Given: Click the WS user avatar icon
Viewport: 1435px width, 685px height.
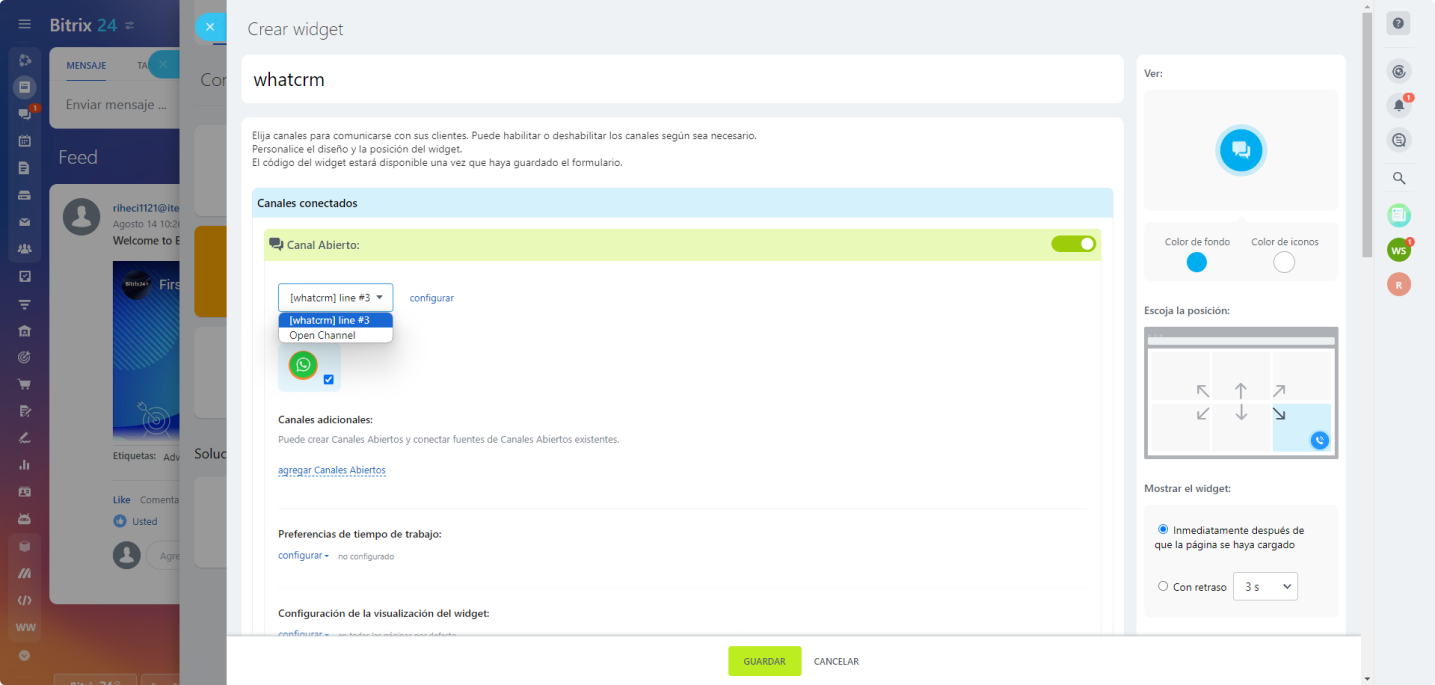Looking at the screenshot, I should pos(1398,250).
